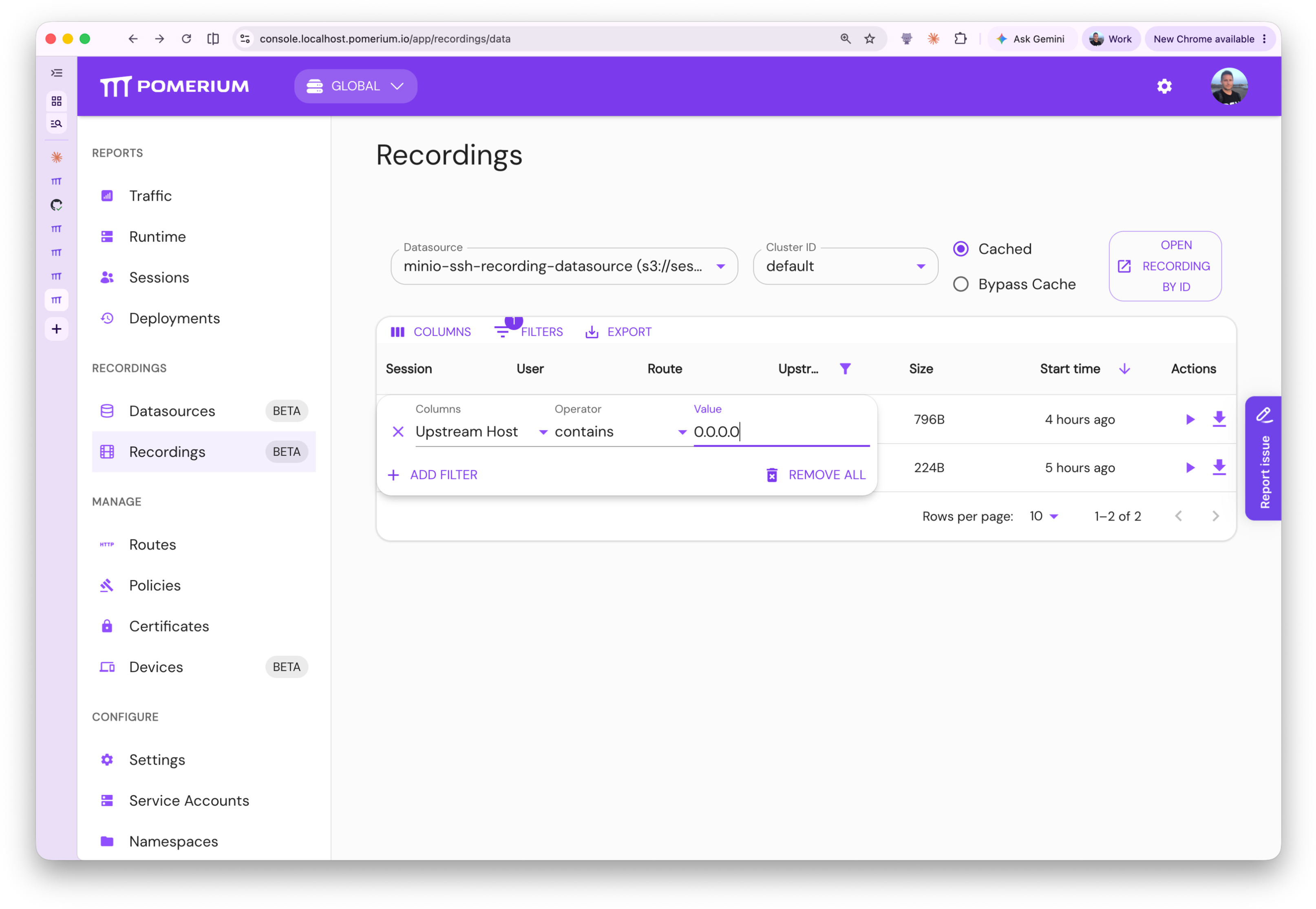This screenshot has height=909, width=1316.
Task: Open the filter Columns dropdown
Action: tap(481, 432)
